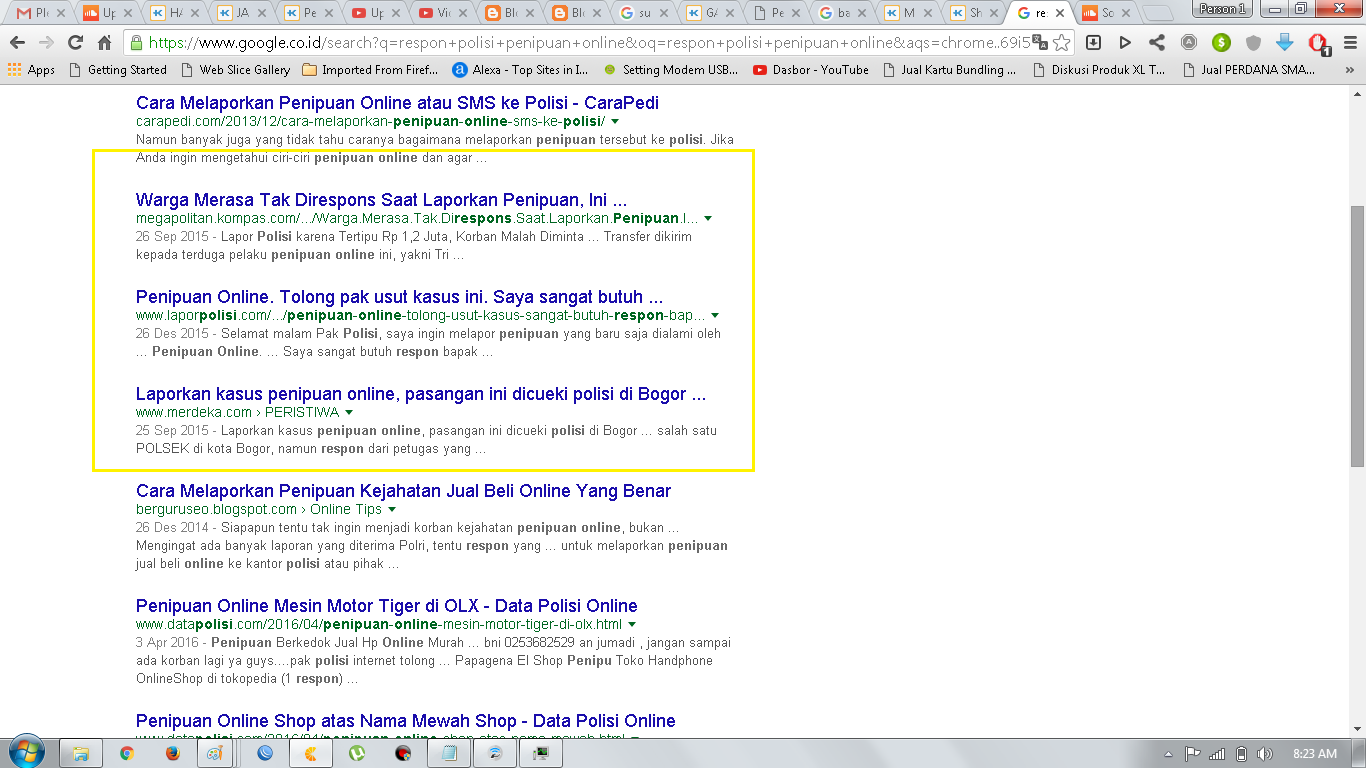Open the Getting Started bookmark
The image size is (1366, 768).
click(x=118, y=70)
